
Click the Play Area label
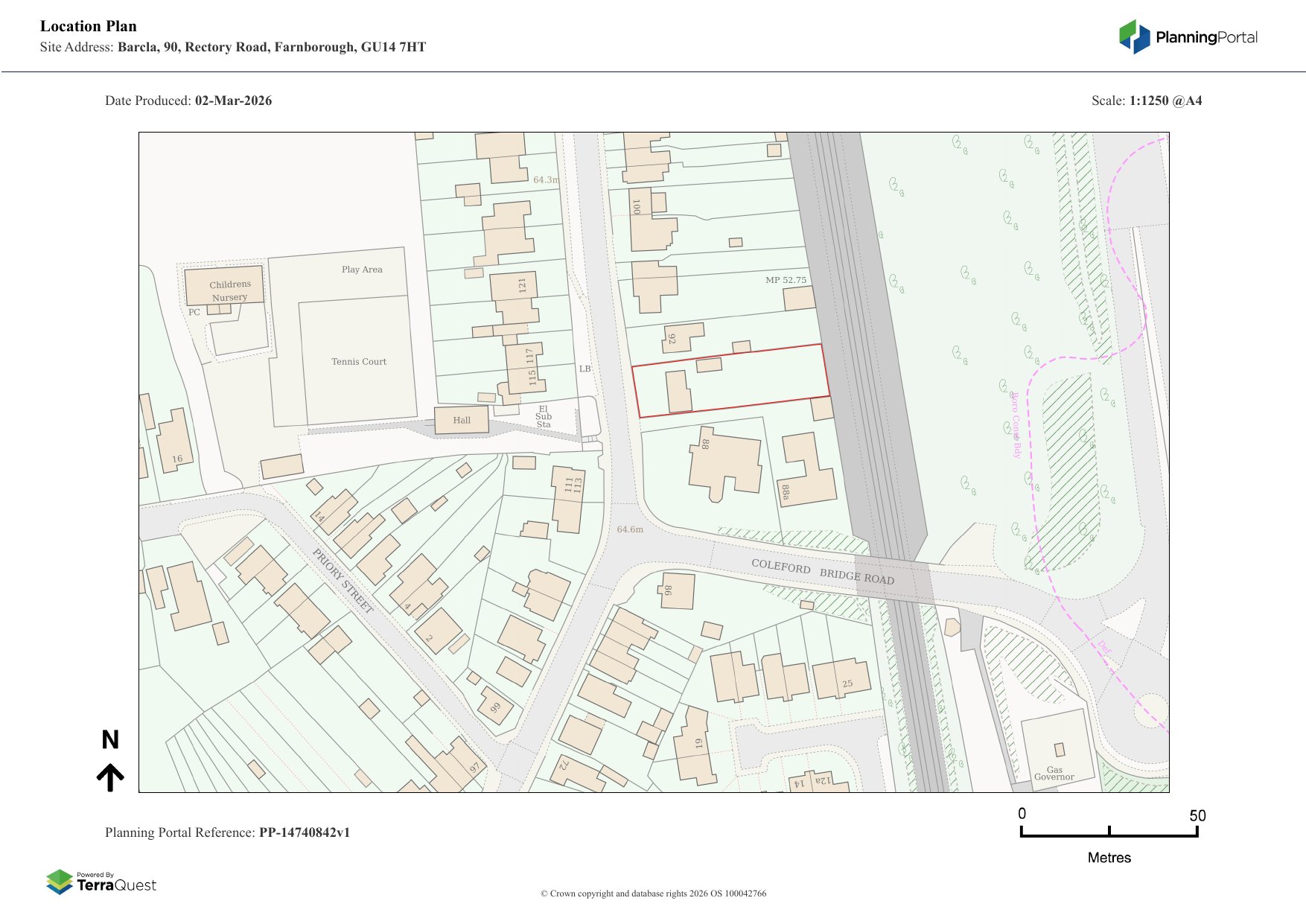pyautogui.click(x=362, y=270)
